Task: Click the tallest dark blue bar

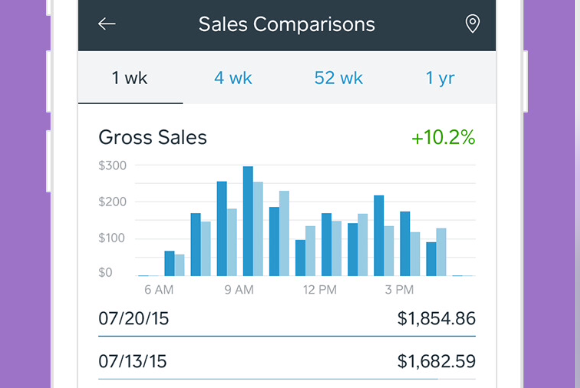Action: click(248, 221)
